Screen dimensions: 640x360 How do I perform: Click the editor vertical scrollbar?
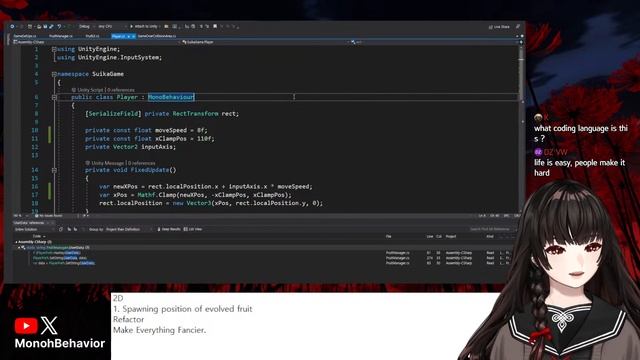[521, 129]
